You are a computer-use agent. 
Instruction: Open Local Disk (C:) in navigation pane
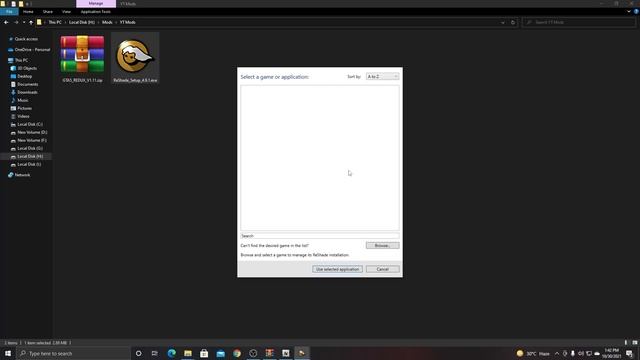pyautogui.click(x=30, y=124)
